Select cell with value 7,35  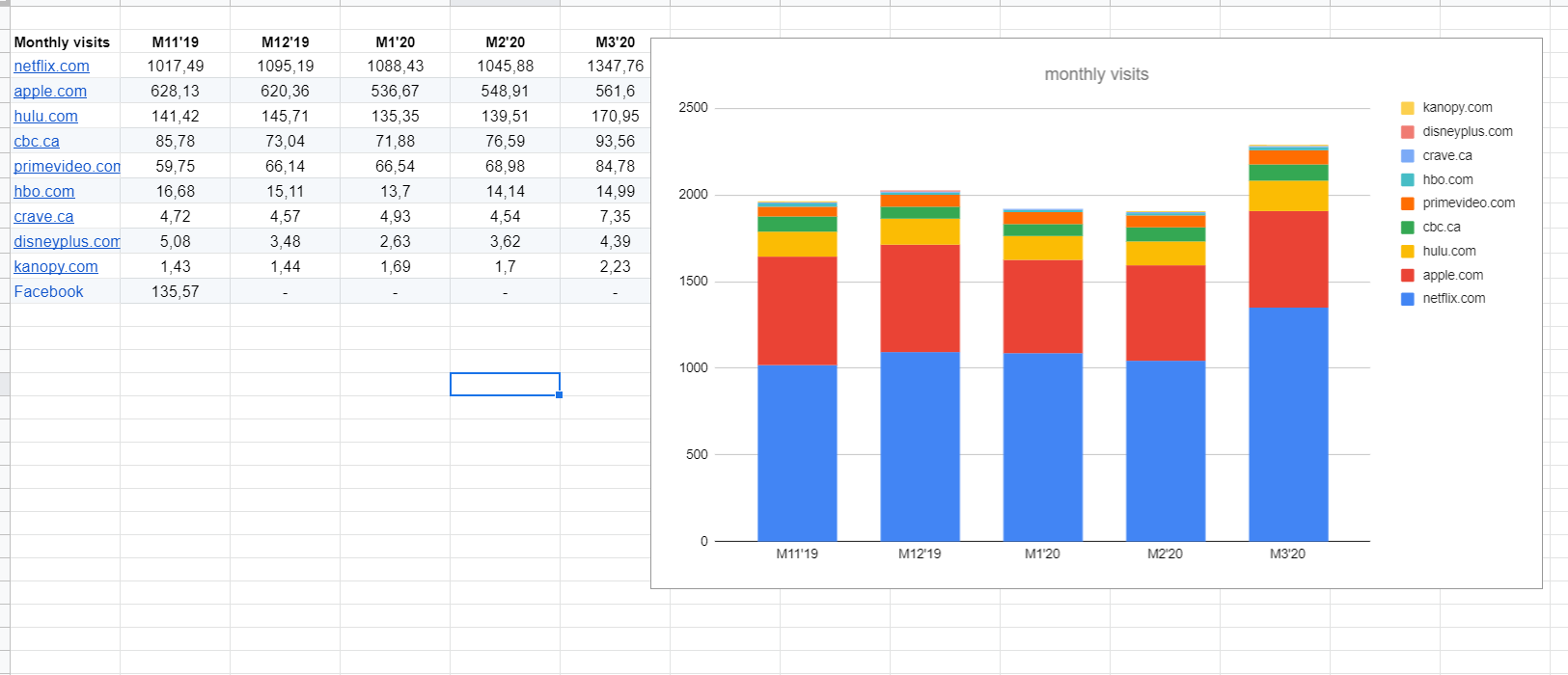(605, 216)
